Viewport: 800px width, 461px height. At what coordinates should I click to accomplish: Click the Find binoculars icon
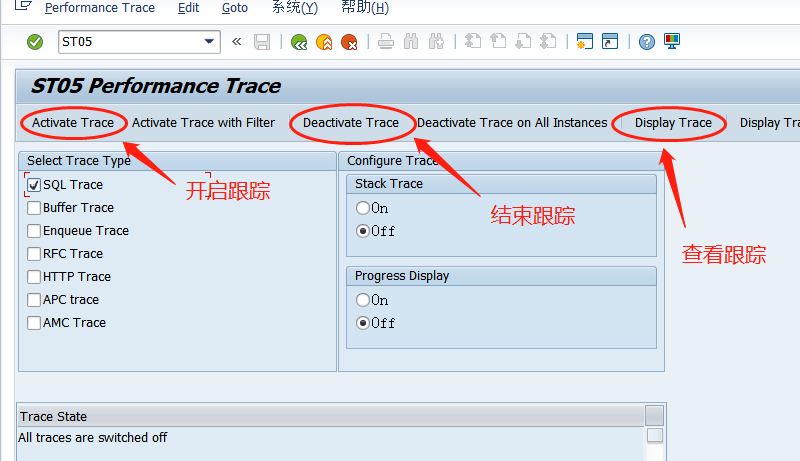(x=411, y=42)
